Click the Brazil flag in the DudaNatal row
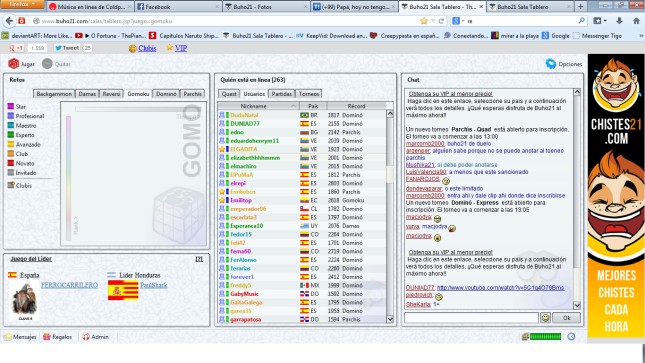The height and width of the screenshot is (363, 645). tap(304, 115)
